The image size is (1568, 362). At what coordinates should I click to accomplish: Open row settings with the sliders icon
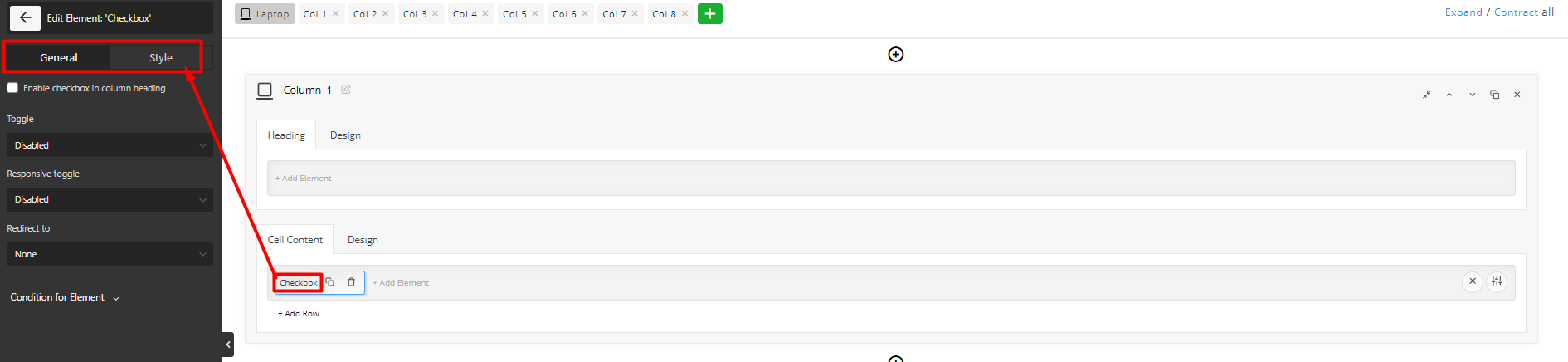[1497, 281]
